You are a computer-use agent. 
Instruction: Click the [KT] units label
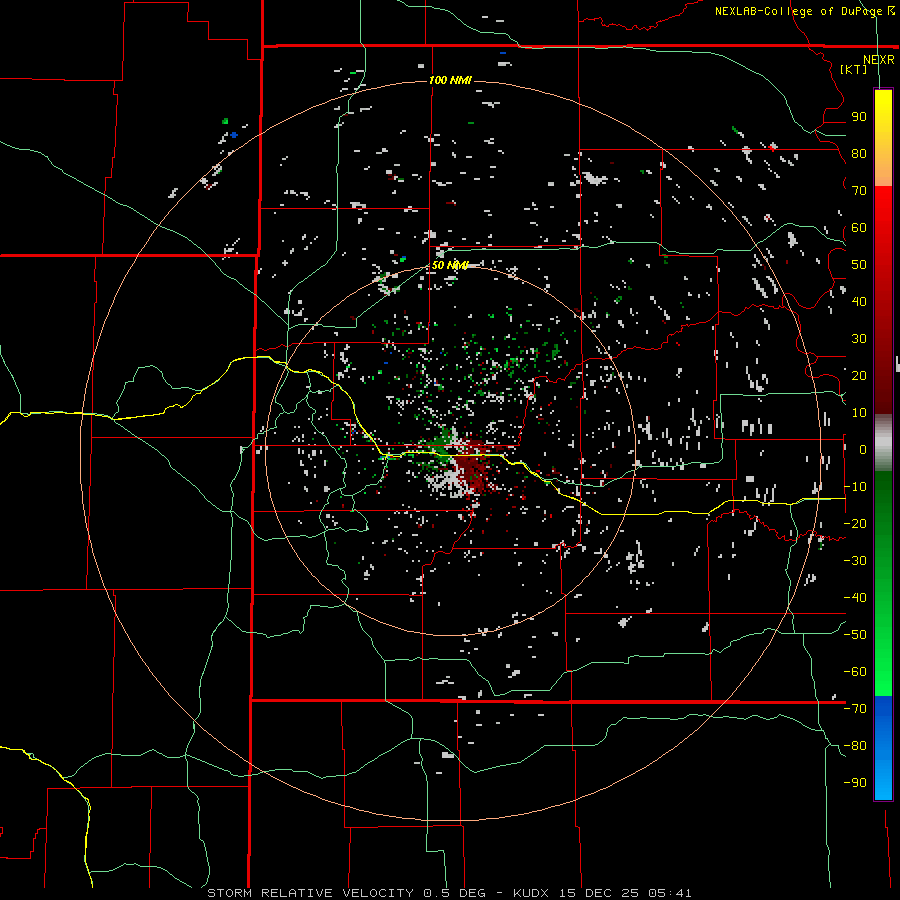click(x=854, y=69)
